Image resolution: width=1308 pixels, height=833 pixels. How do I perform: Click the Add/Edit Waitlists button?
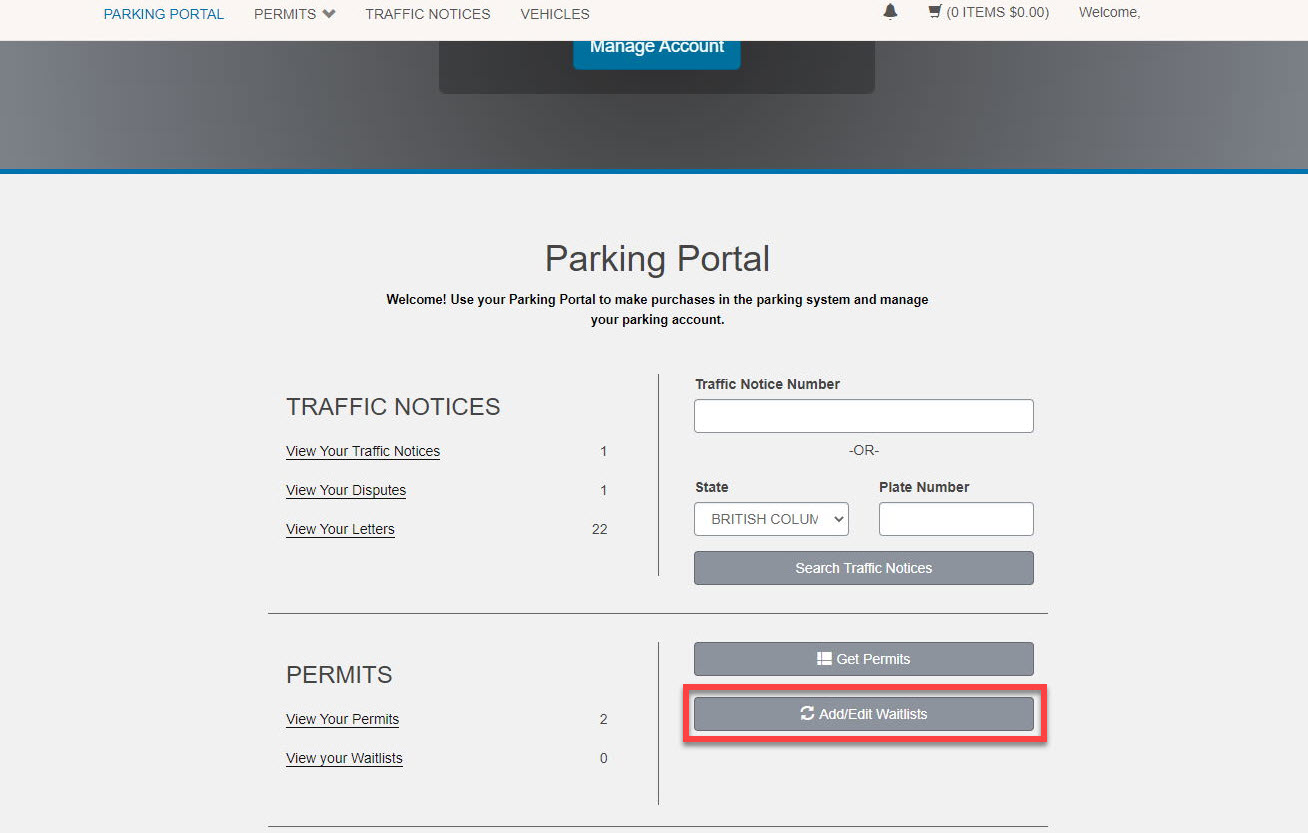(x=864, y=714)
